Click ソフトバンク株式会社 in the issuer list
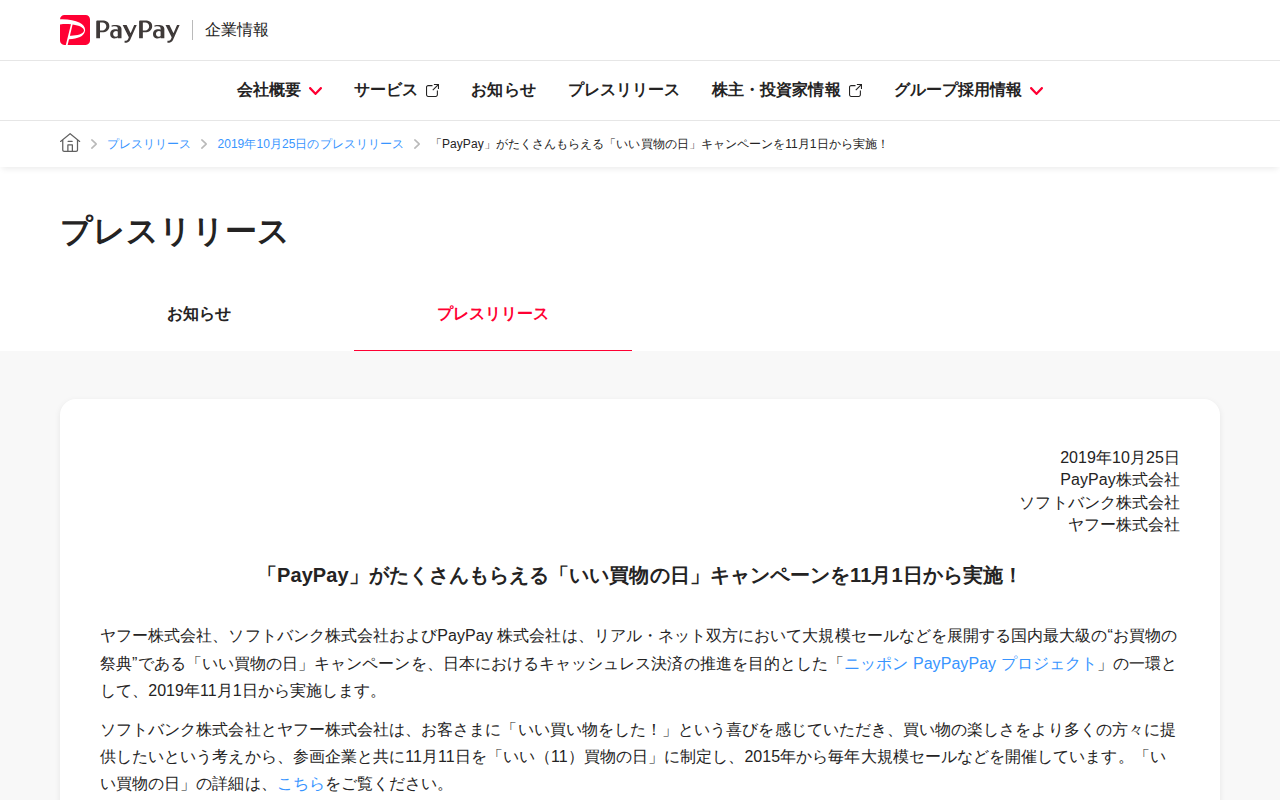The width and height of the screenshot is (1280, 800). 1099,502
